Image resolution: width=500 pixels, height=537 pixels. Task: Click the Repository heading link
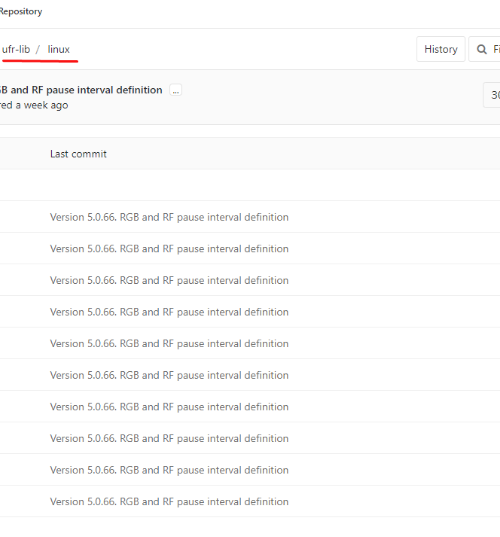click(21, 11)
